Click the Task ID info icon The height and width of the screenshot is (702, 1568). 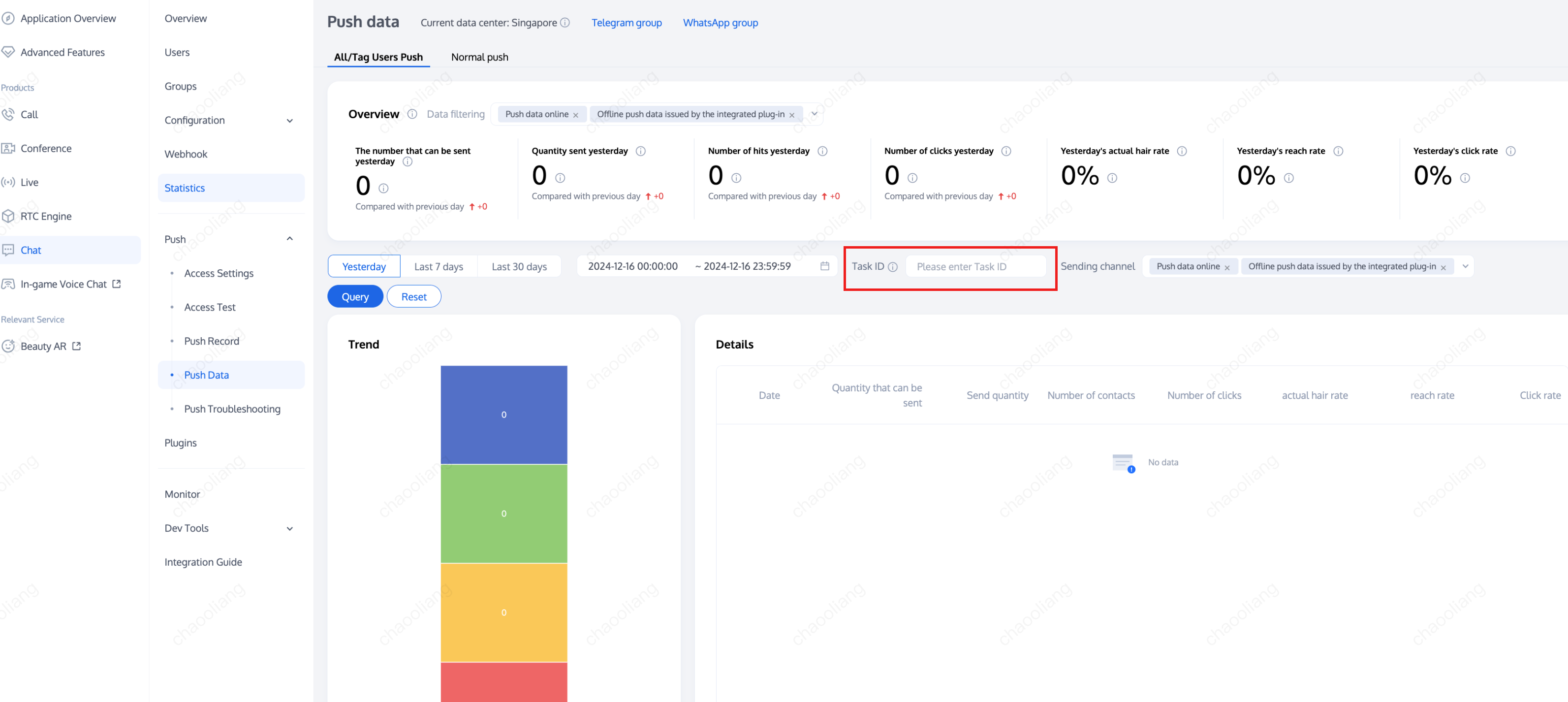pos(892,267)
